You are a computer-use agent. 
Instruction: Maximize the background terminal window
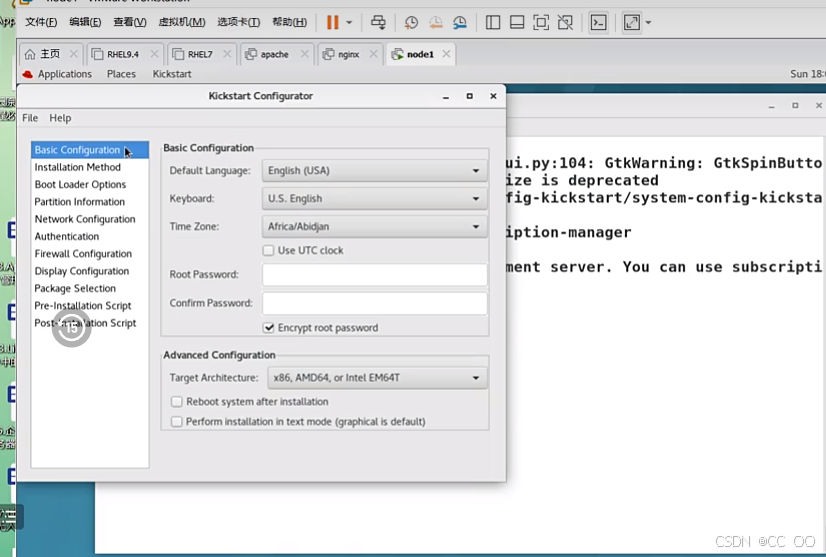click(x=795, y=105)
